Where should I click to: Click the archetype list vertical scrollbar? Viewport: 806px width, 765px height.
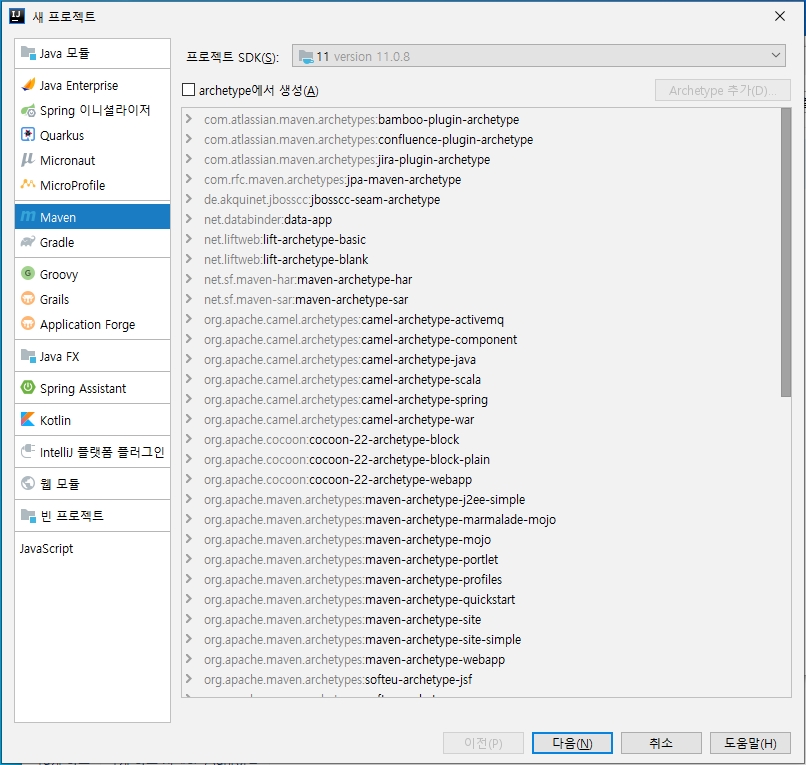click(785, 252)
